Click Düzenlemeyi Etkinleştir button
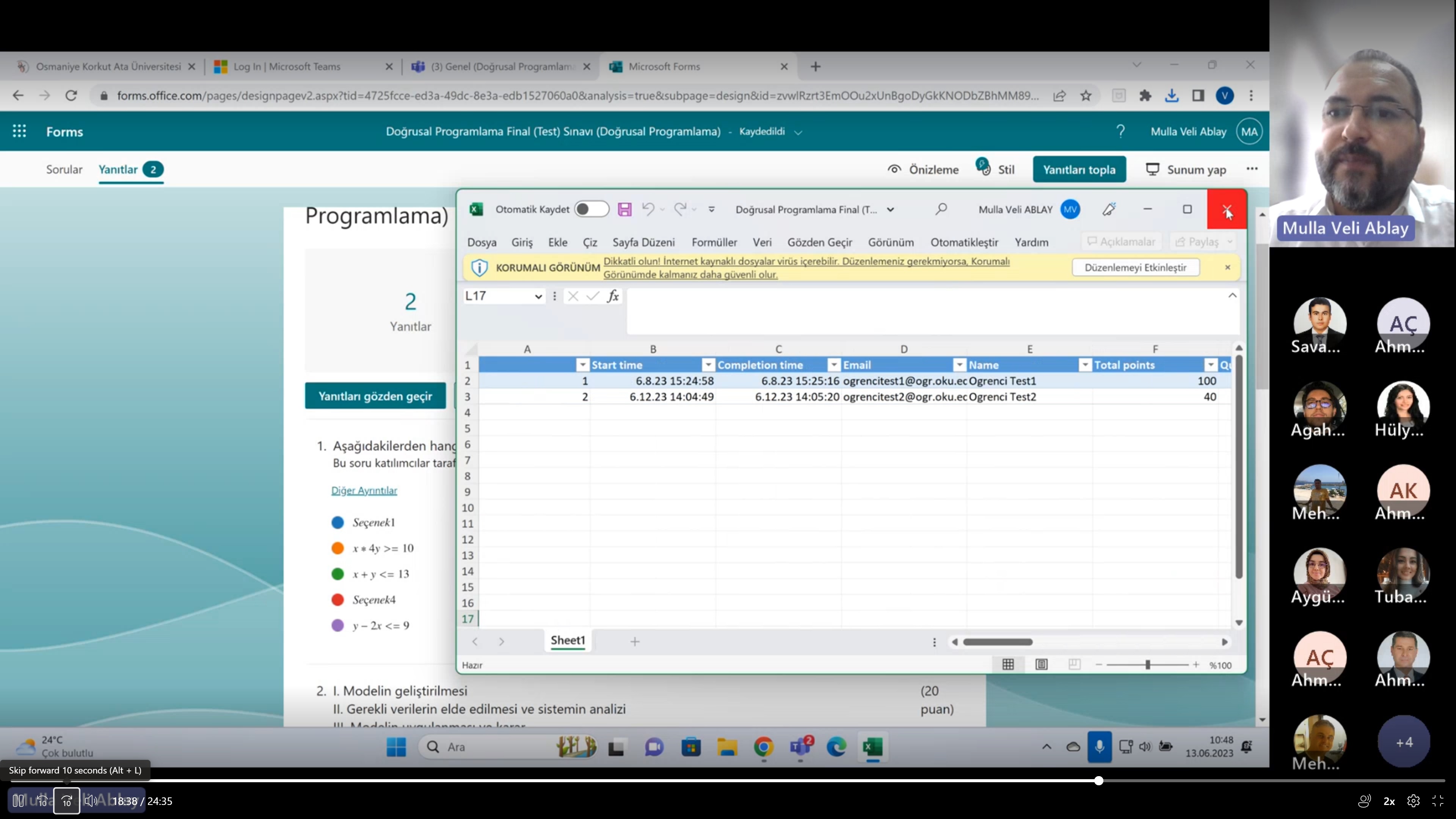1456x819 pixels. click(x=1135, y=267)
